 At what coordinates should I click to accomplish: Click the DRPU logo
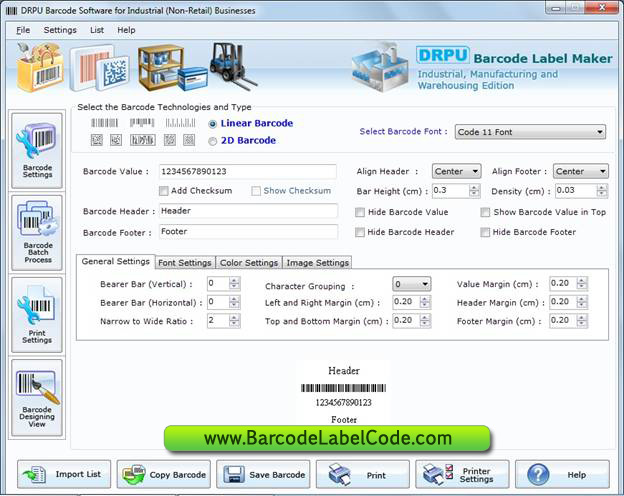pos(443,55)
